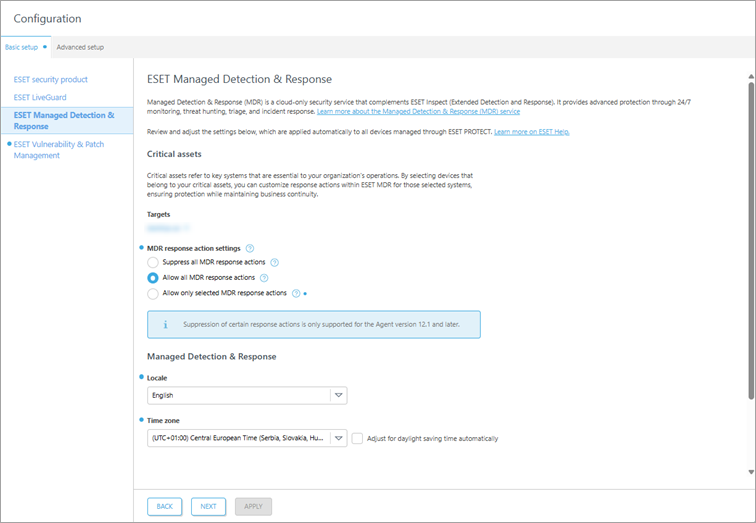Click the scroll down arrow at the bottom of the scrollbar
756x523 pixels.
(751, 472)
